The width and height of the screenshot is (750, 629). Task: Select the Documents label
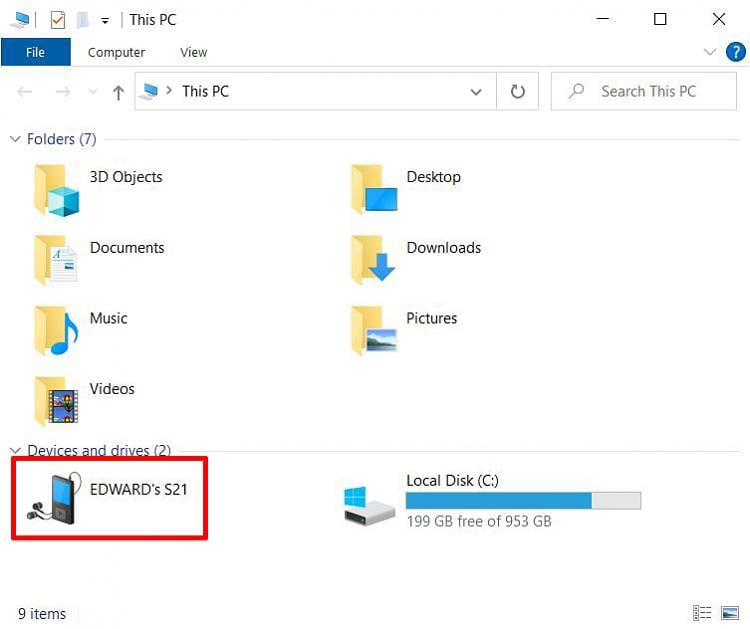click(127, 247)
